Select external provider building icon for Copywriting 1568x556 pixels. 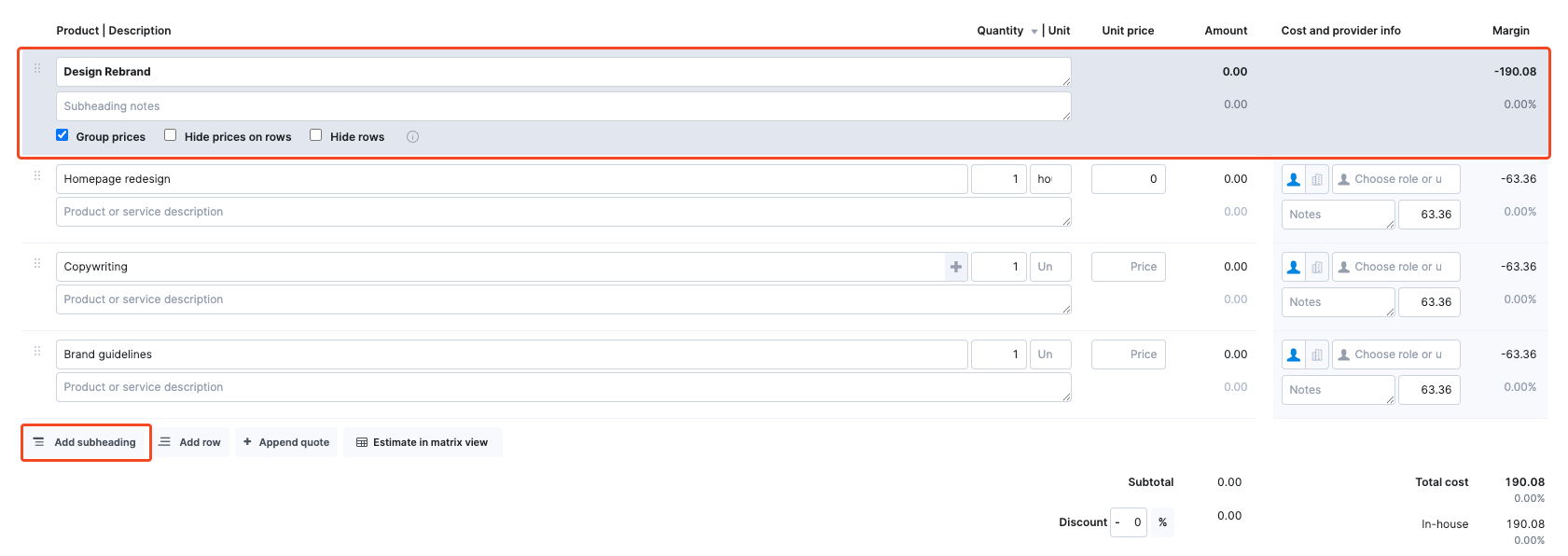(1316, 268)
